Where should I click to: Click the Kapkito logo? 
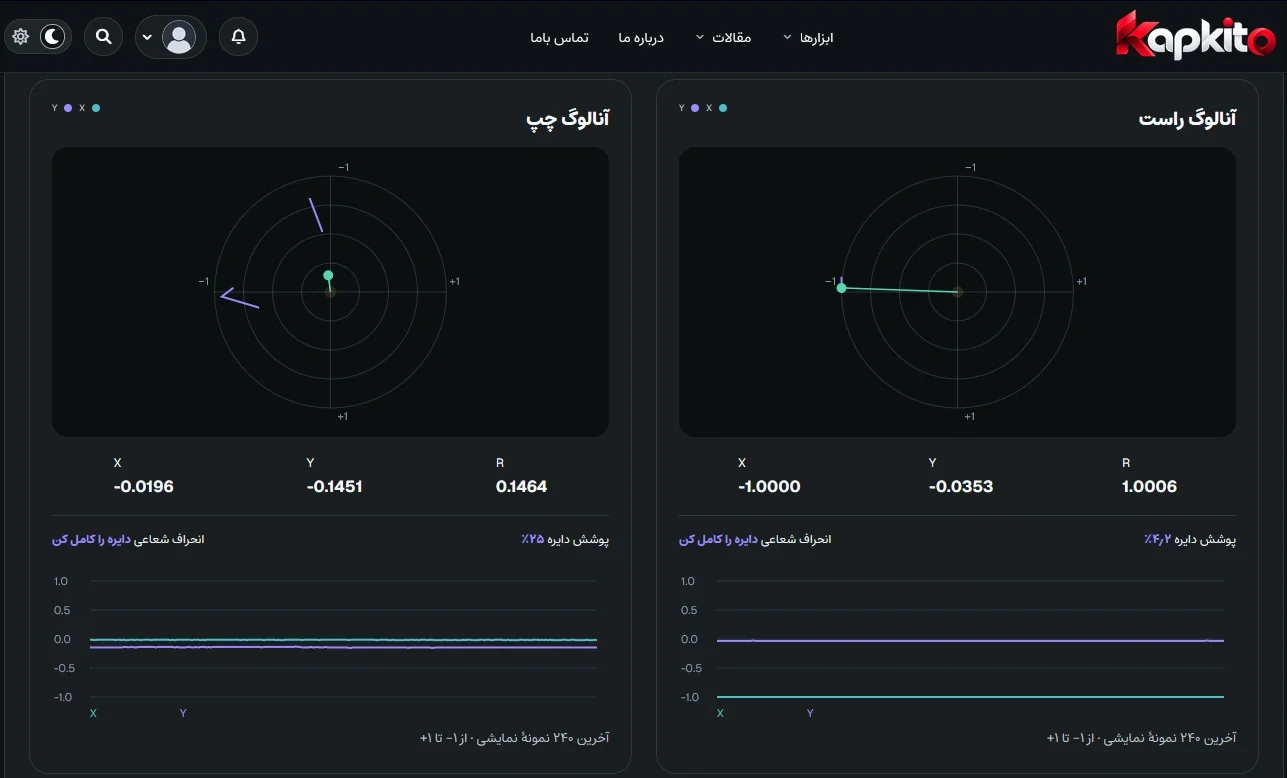pyautogui.click(x=1194, y=36)
